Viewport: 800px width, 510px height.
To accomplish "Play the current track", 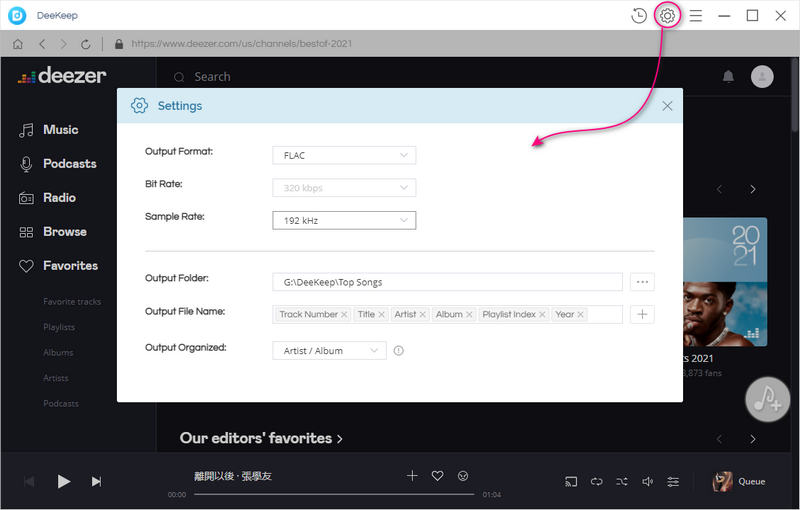I will tap(63, 481).
